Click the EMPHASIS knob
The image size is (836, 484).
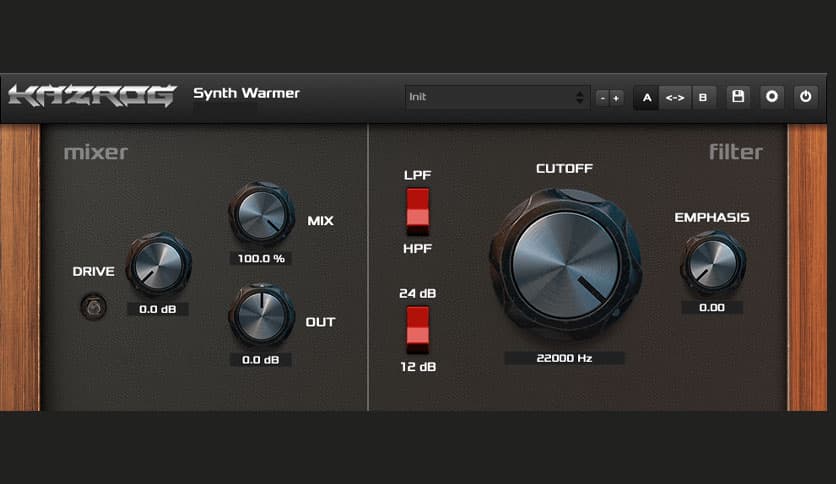point(712,263)
